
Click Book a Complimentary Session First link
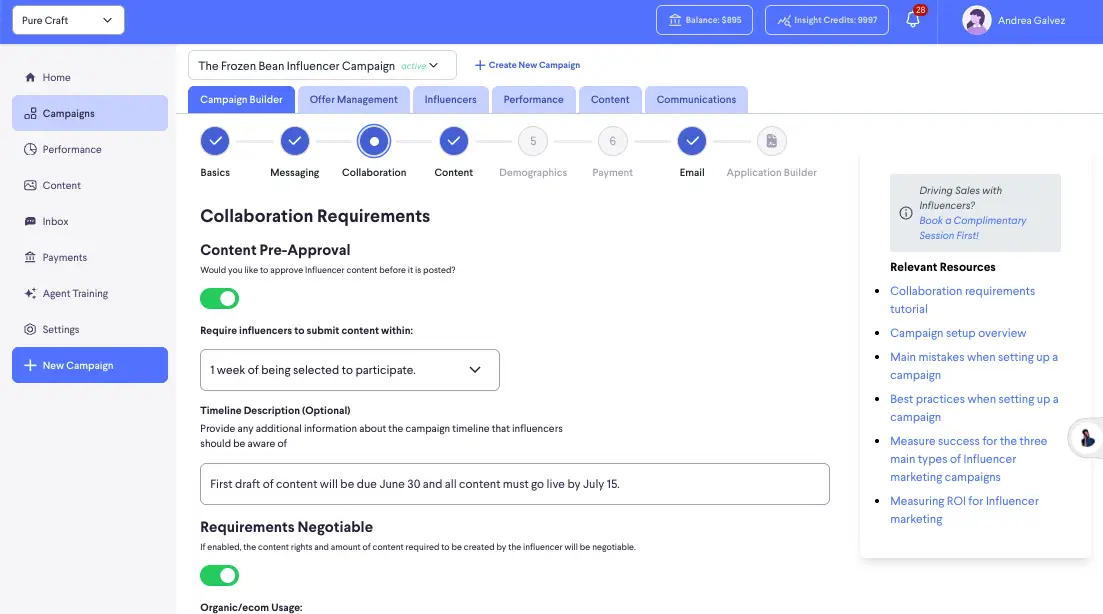(x=972, y=228)
